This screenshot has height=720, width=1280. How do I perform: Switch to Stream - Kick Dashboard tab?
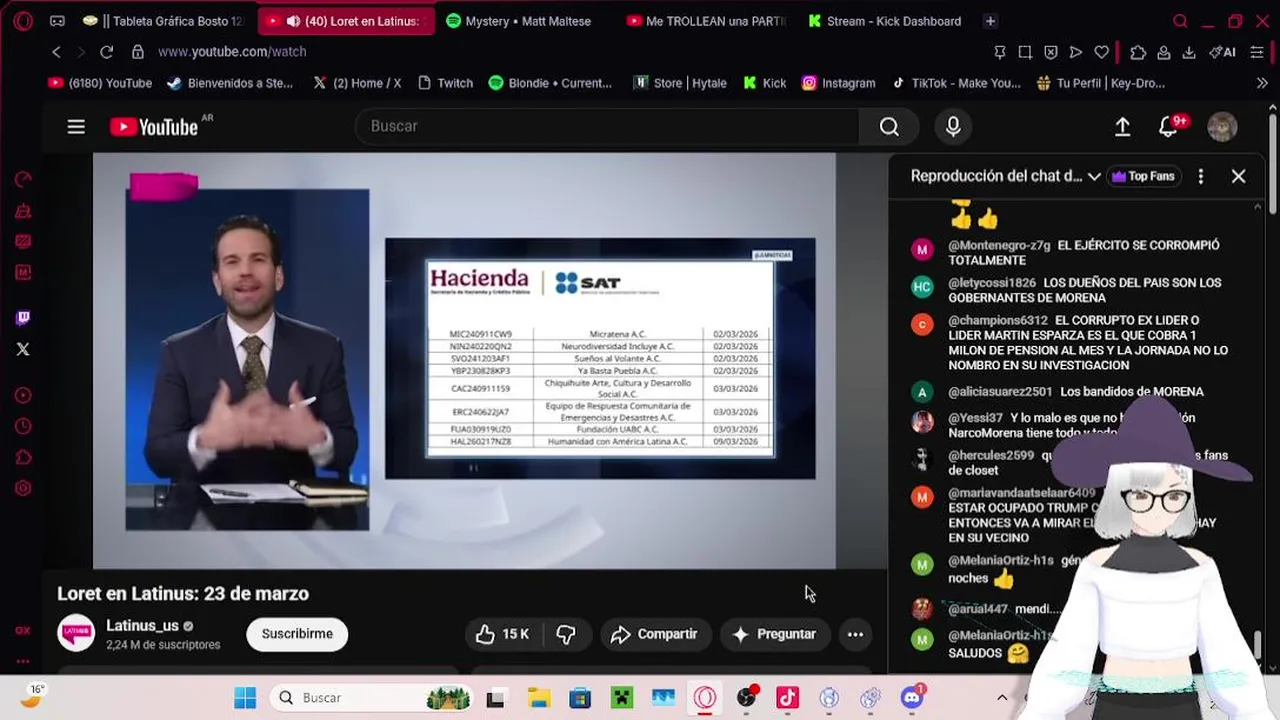886,21
